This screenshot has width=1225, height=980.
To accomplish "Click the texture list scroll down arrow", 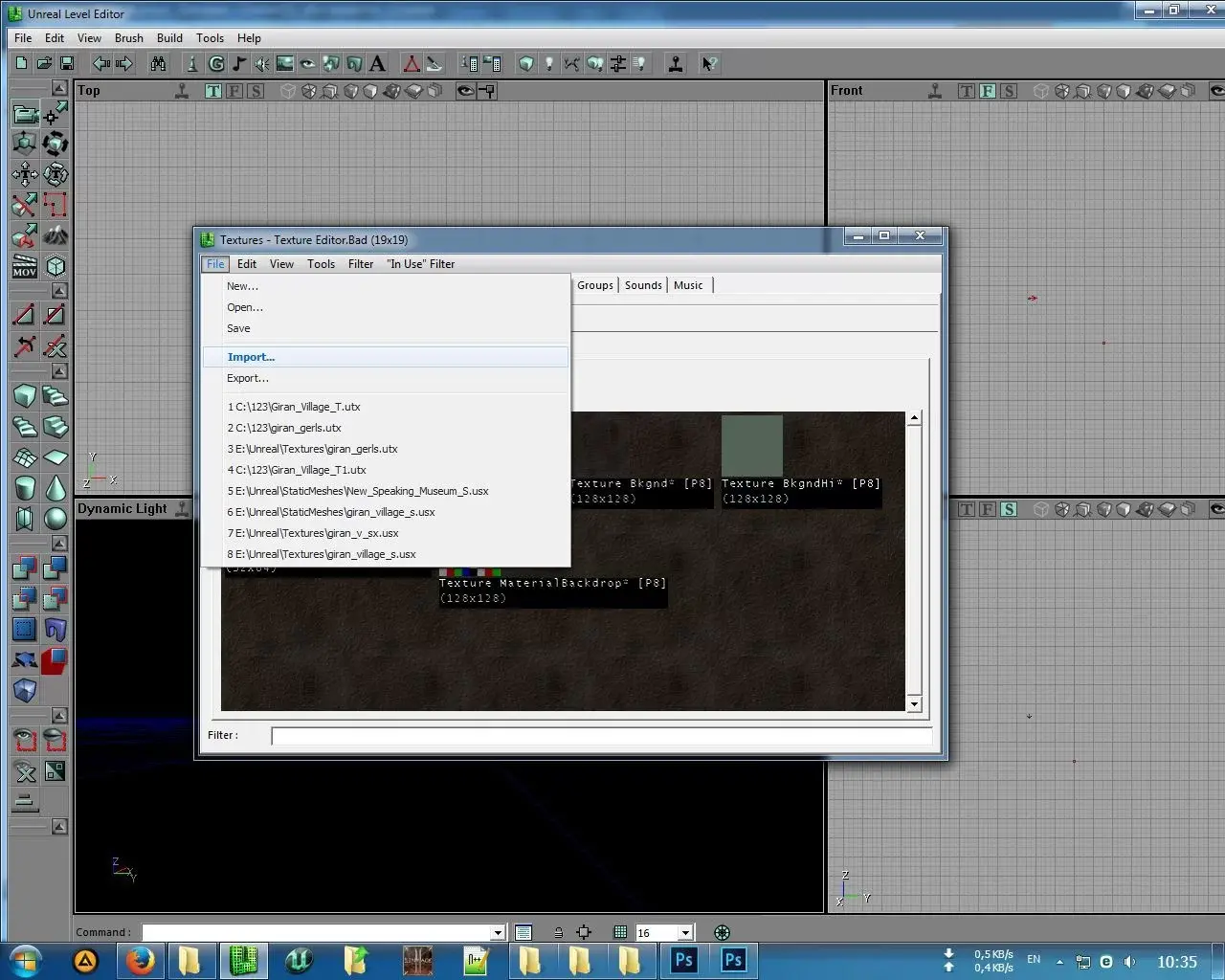I will [914, 704].
